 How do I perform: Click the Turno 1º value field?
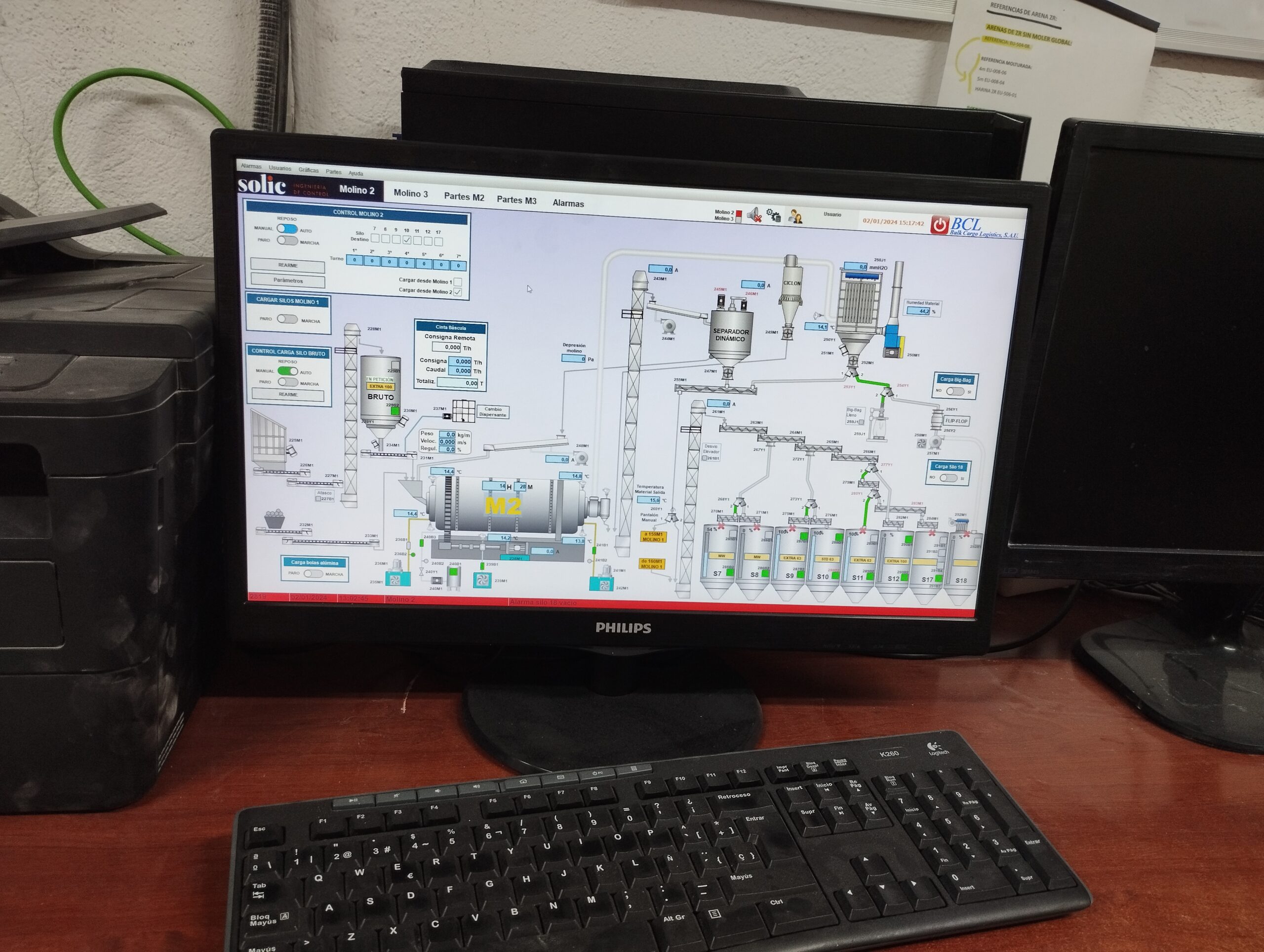click(355, 260)
